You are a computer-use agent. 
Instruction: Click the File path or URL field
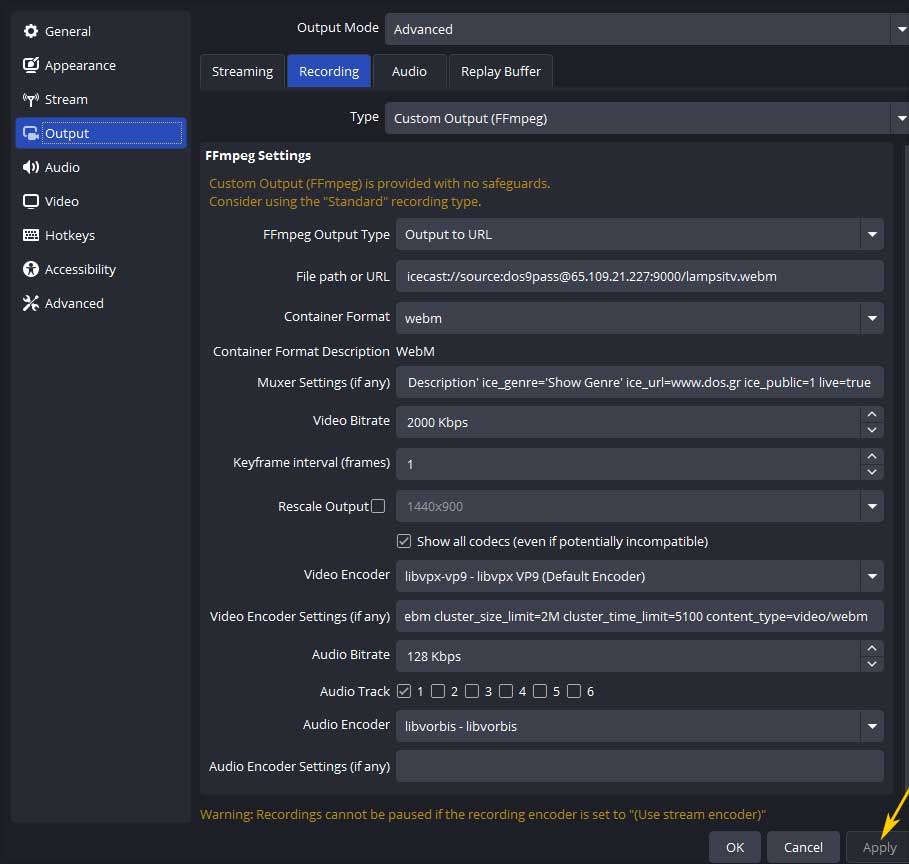pyautogui.click(x=639, y=276)
